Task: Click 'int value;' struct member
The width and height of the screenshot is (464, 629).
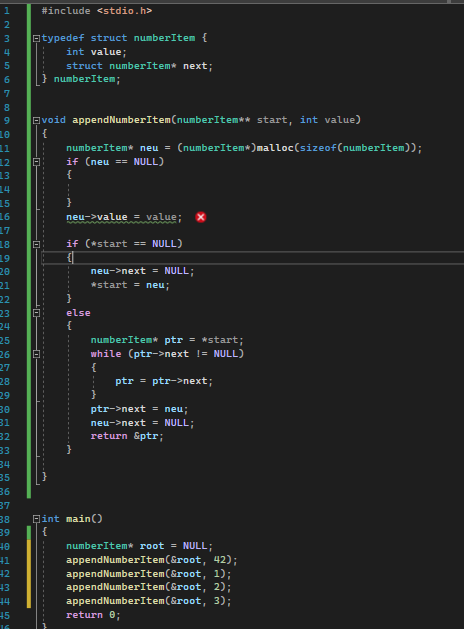Action: [x=96, y=52]
